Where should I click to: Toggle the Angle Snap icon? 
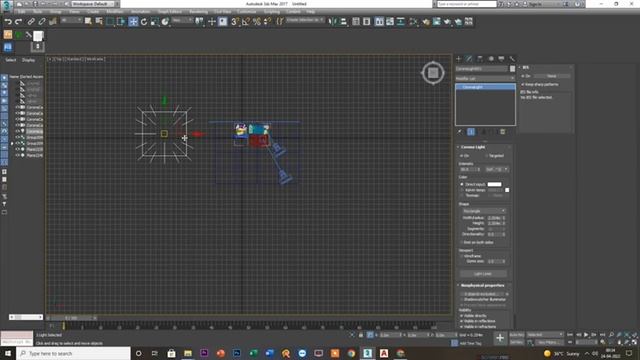tap(246, 22)
